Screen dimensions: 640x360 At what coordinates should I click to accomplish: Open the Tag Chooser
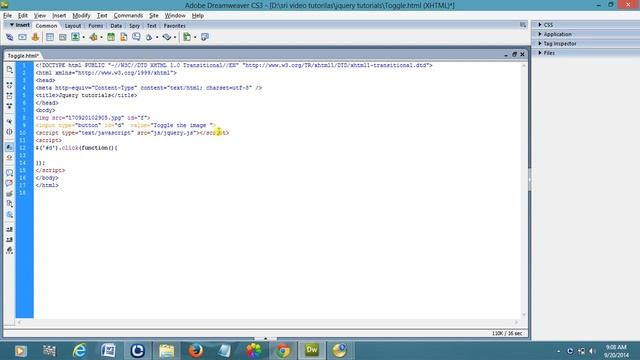click(x=205, y=37)
